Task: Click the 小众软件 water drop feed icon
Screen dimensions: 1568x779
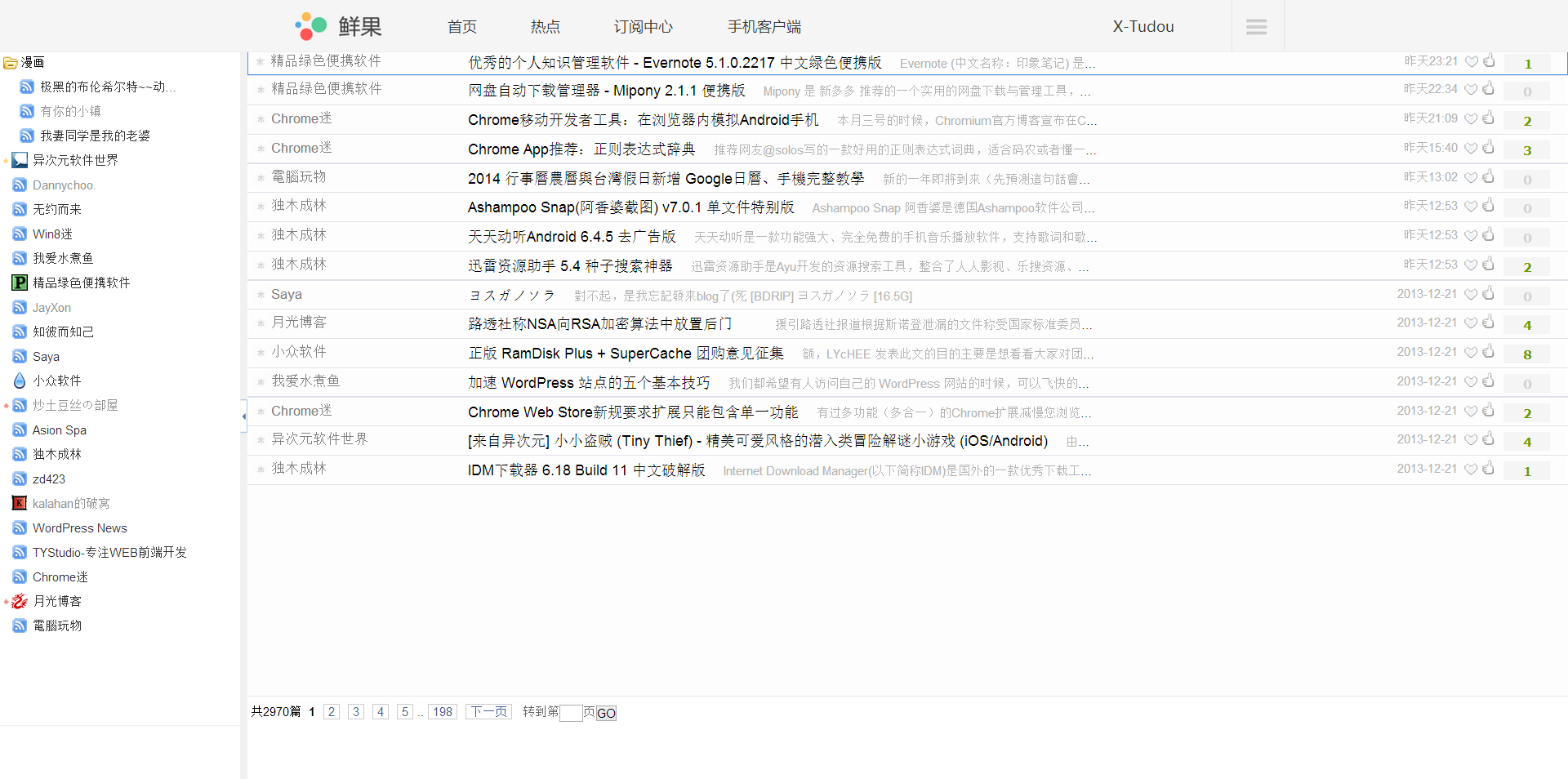Action: 20,381
